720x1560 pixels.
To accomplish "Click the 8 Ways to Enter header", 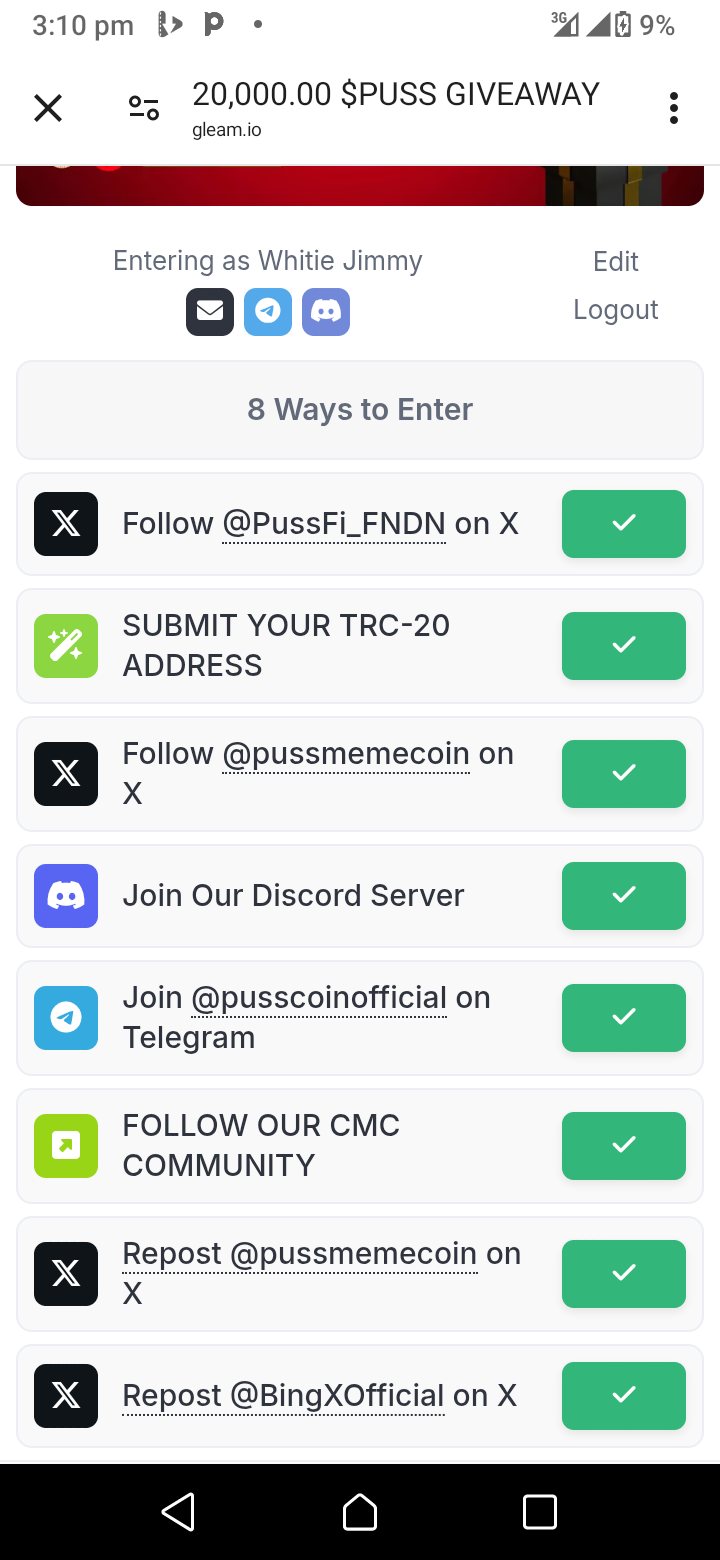I will 360,410.
